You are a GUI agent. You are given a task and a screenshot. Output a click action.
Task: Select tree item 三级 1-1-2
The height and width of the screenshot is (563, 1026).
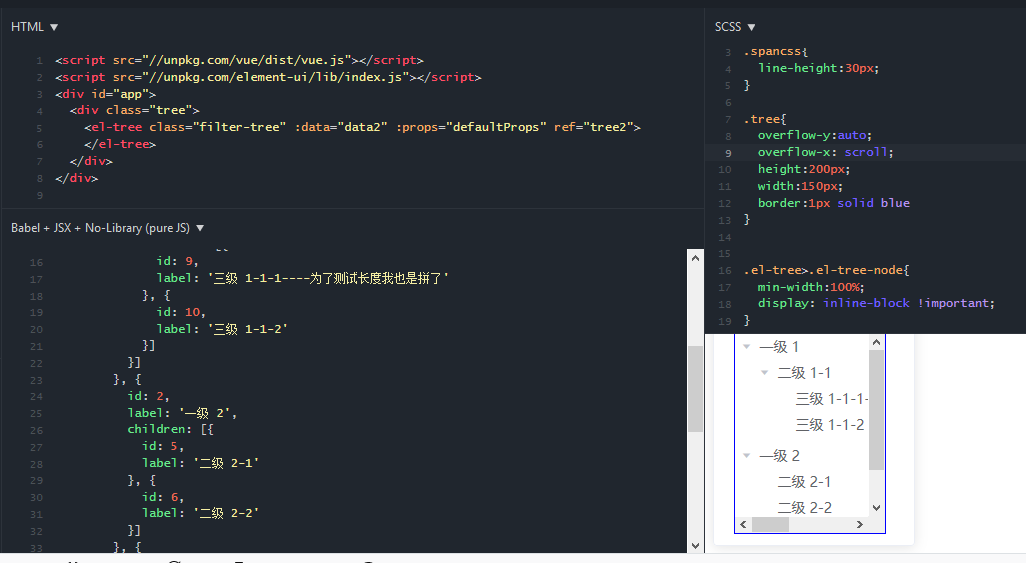coord(830,425)
